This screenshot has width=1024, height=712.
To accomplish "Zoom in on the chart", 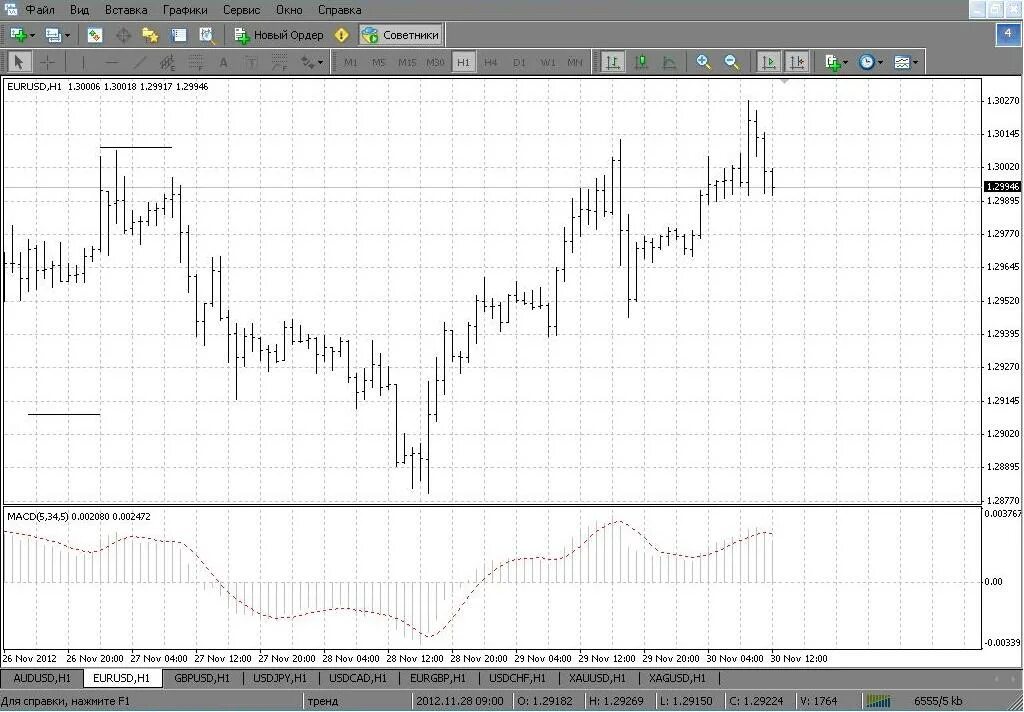I will click(x=703, y=62).
